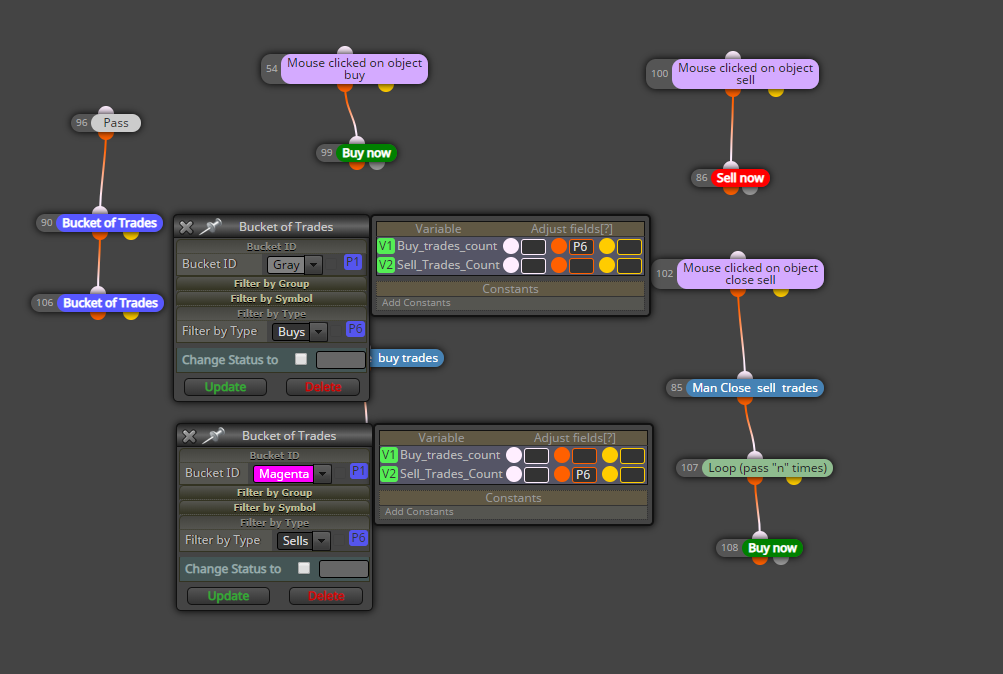Click Update in the Magenta bucket panel
Viewport: 1003px width, 674px height.
[228, 596]
